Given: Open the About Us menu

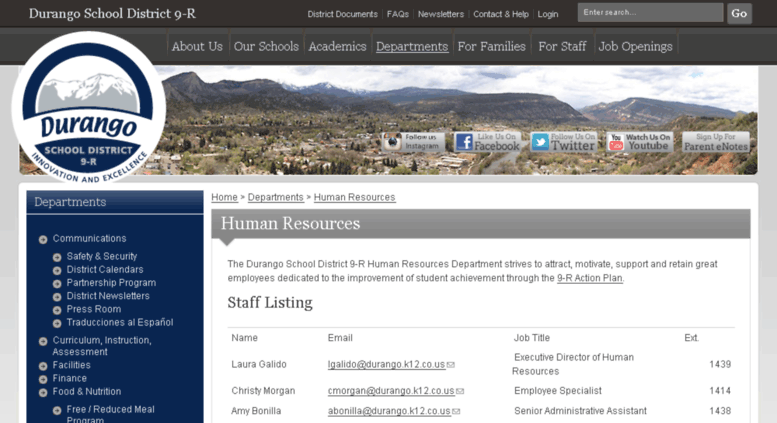Looking at the screenshot, I should (x=197, y=47).
